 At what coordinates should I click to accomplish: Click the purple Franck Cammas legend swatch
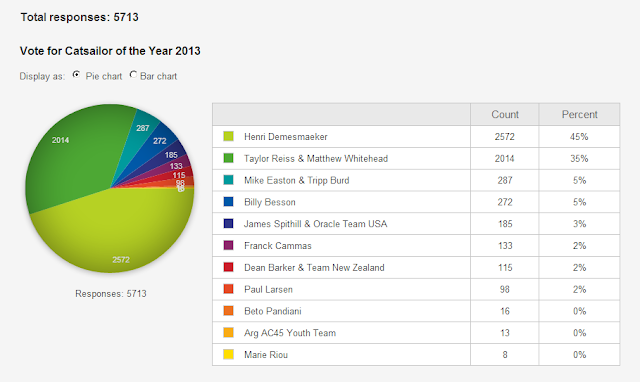point(229,245)
